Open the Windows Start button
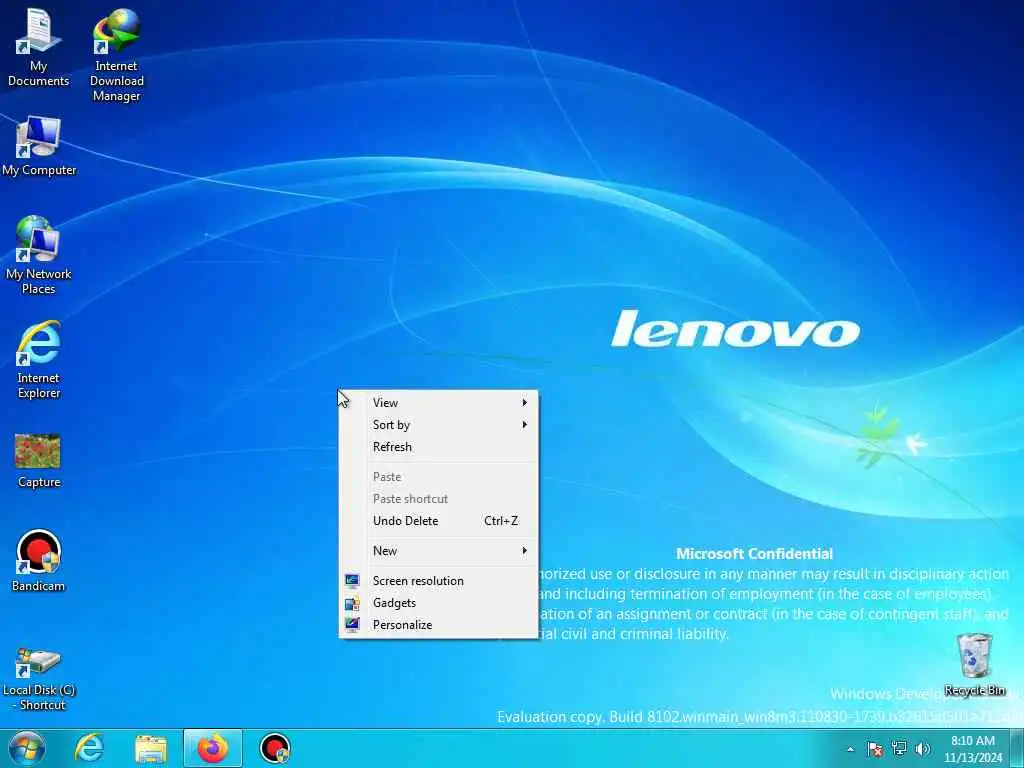 tap(27, 748)
